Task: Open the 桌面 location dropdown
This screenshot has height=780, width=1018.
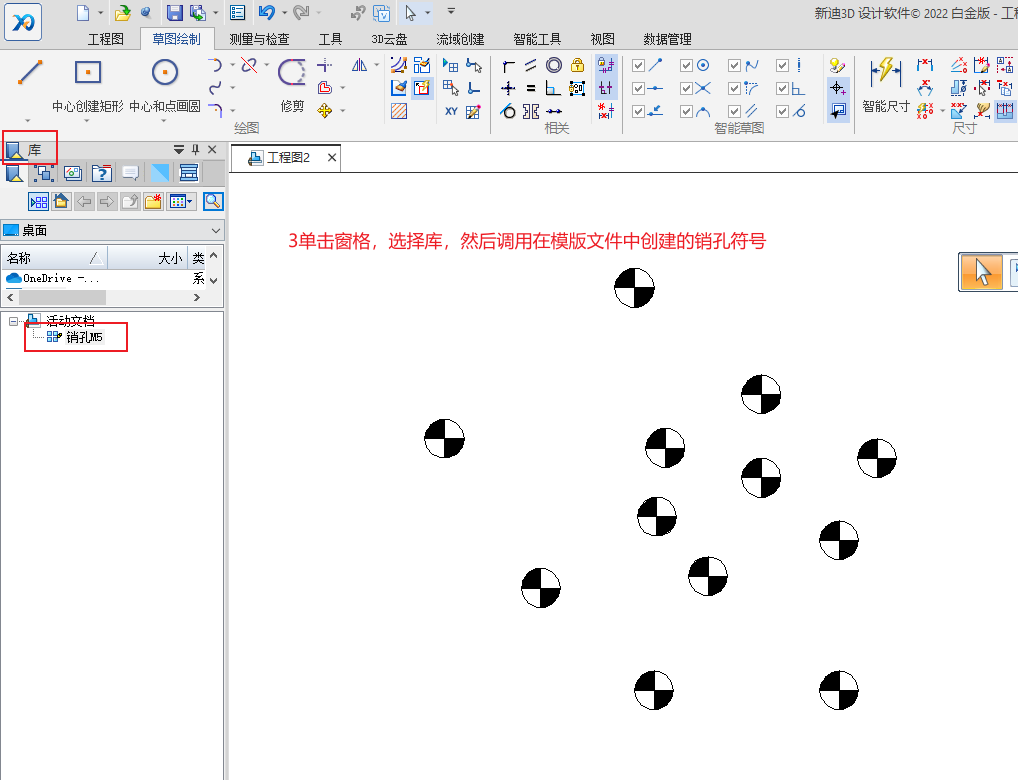Action: pyautogui.click(x=216, y=231)
